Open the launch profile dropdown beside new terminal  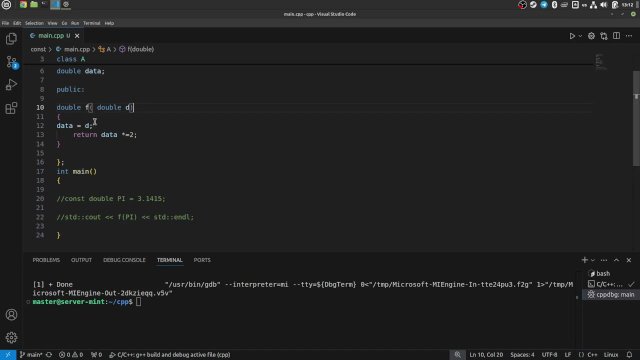(593, 260)
